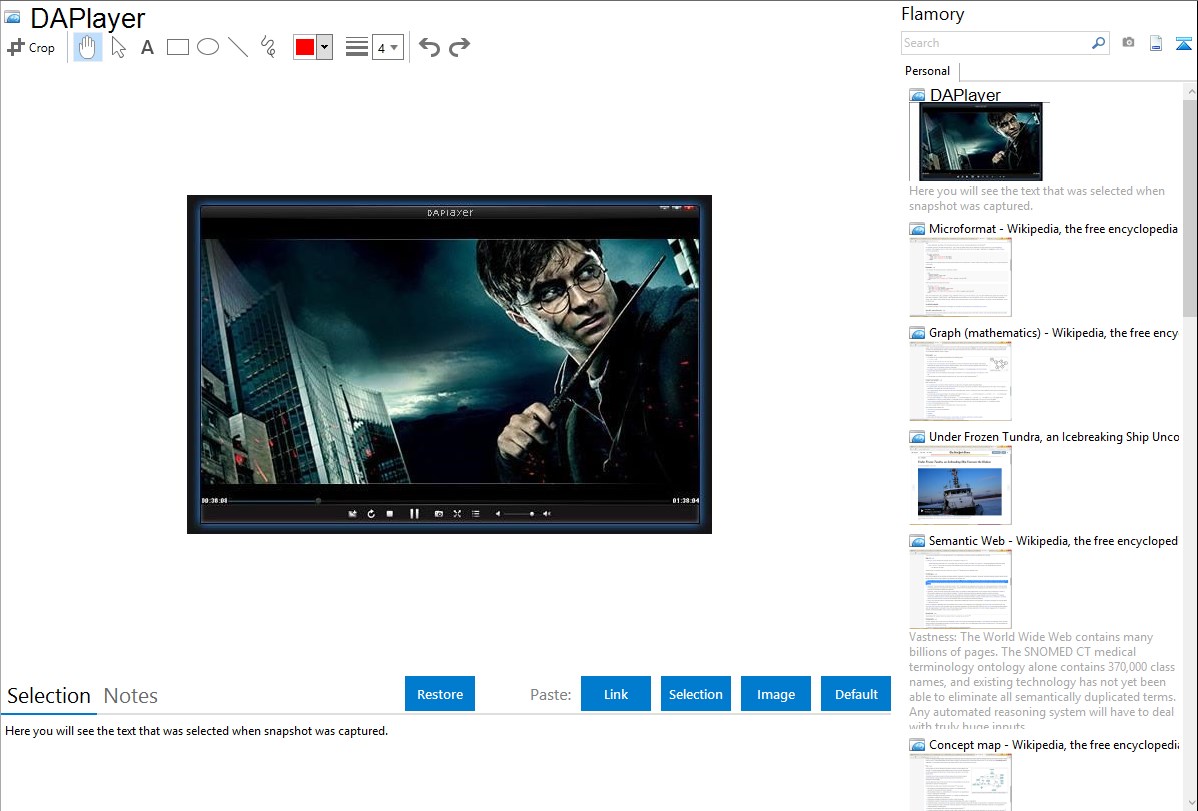This screenshot has width=1198, height=811.
Task: Click the sidebar list scrollbar up arrow
Action: tap(1190, 92)
